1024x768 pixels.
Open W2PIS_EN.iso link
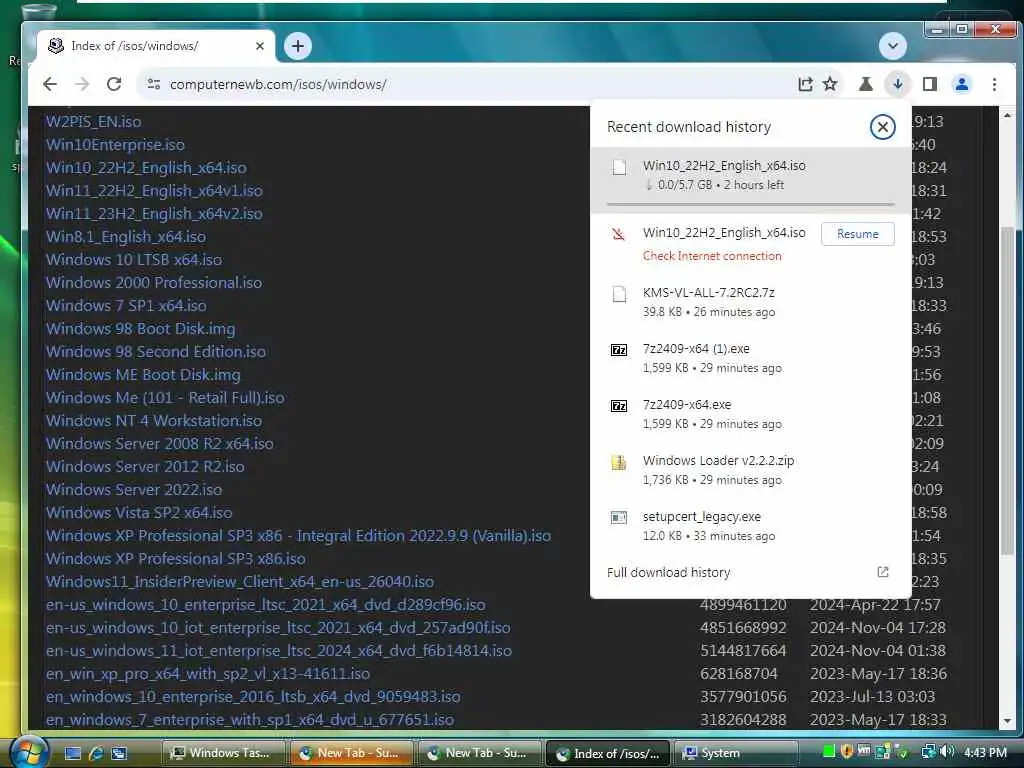point(93,121)
